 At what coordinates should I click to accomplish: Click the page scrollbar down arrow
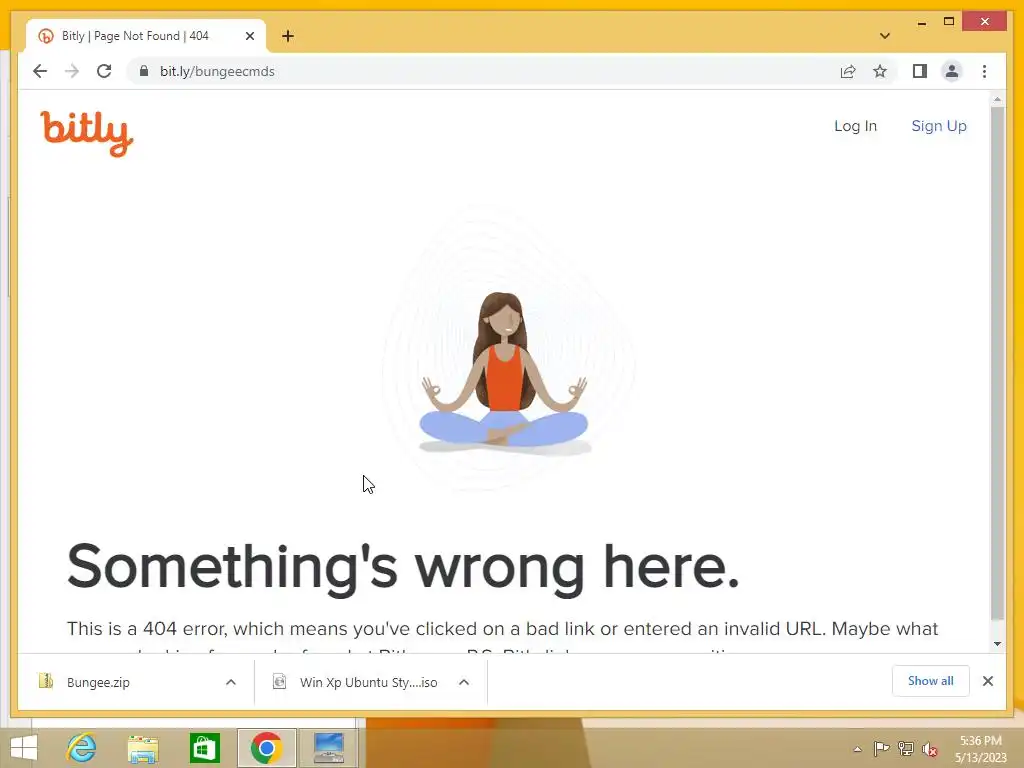997,644
